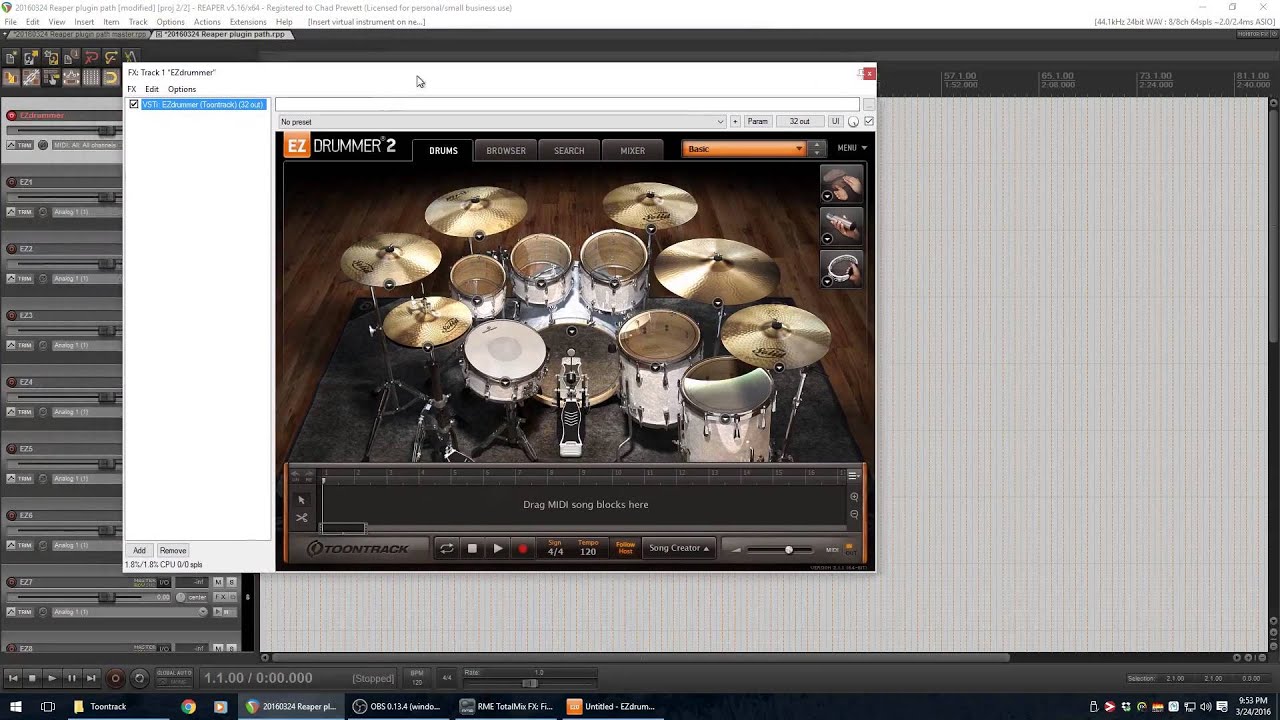Image resolution: width=1280 pixels, height=720 pixels.
Task: Click REAPER transport pause button
Action: pos(71,678)
